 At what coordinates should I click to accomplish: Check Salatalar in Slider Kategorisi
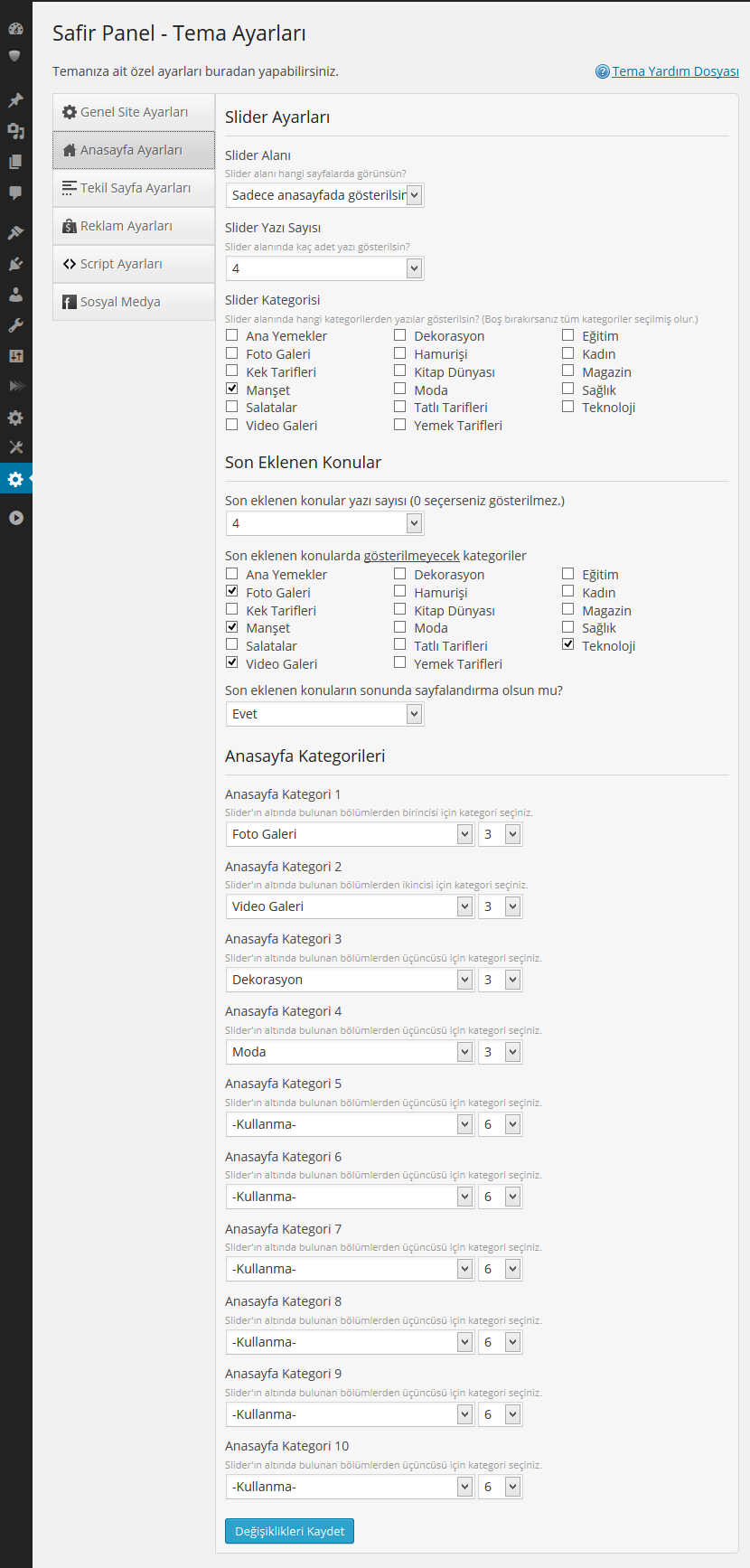tap(232, 407)
